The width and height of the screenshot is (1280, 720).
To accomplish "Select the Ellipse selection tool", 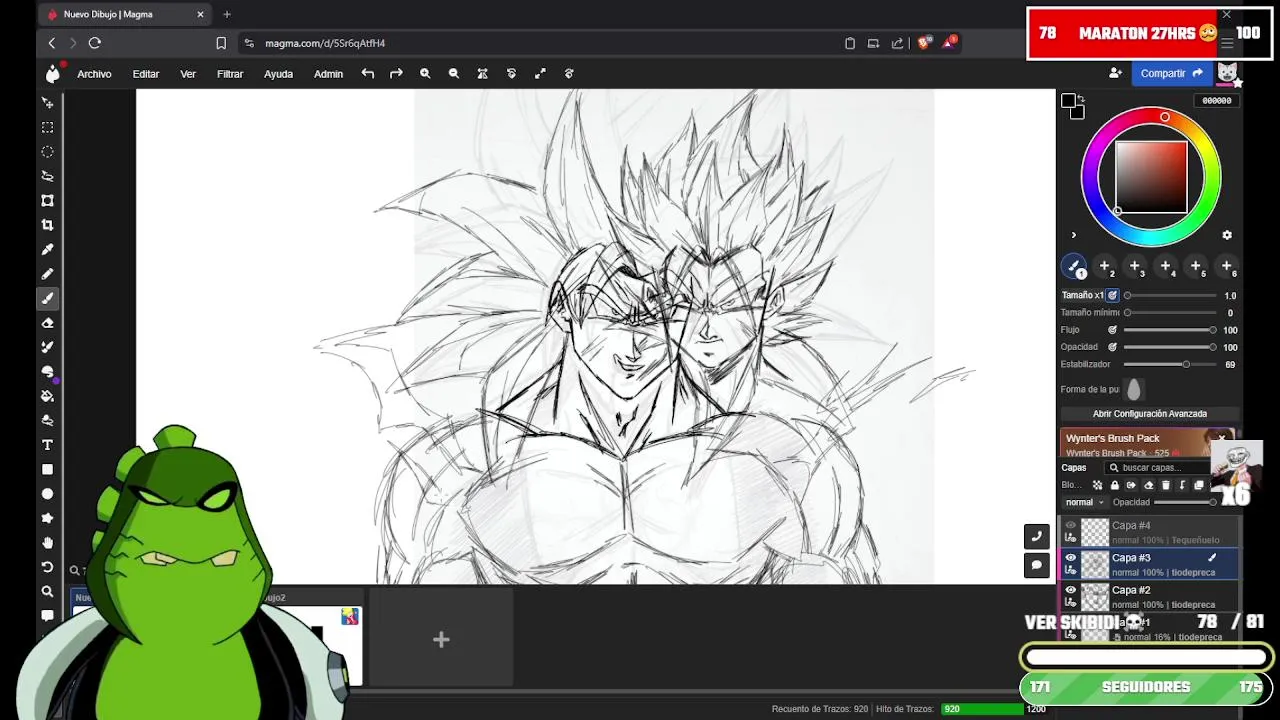I will tap(47, 152).
